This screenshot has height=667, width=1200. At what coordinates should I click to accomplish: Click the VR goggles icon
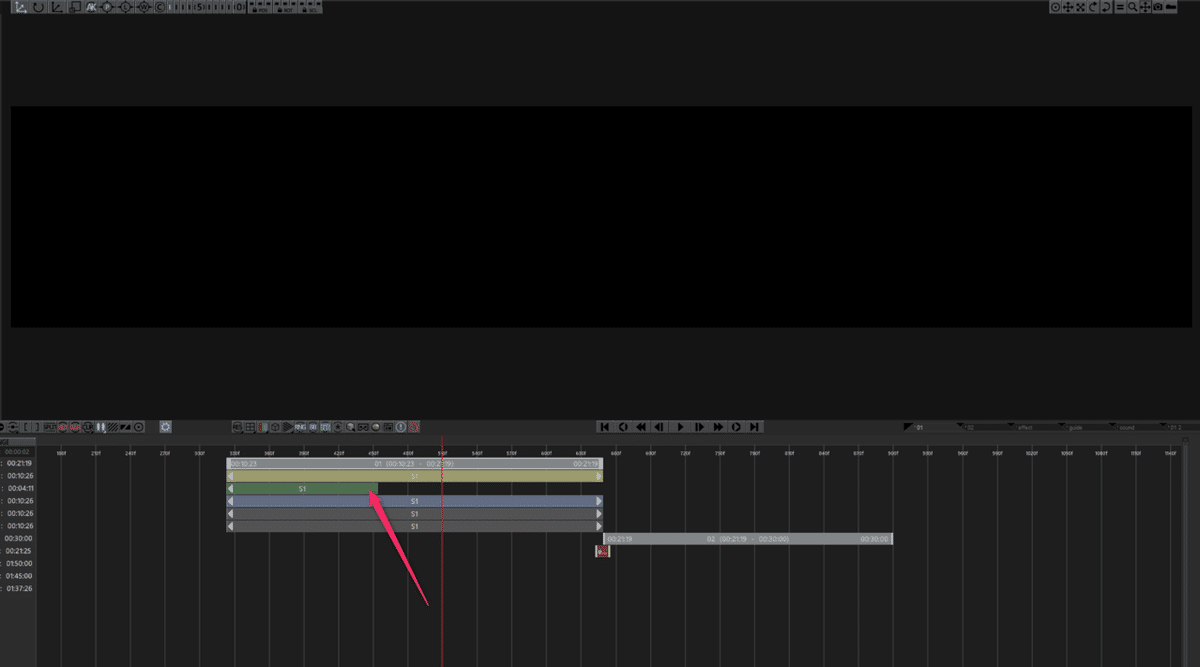pyautogui.click(x=364, y=427)
